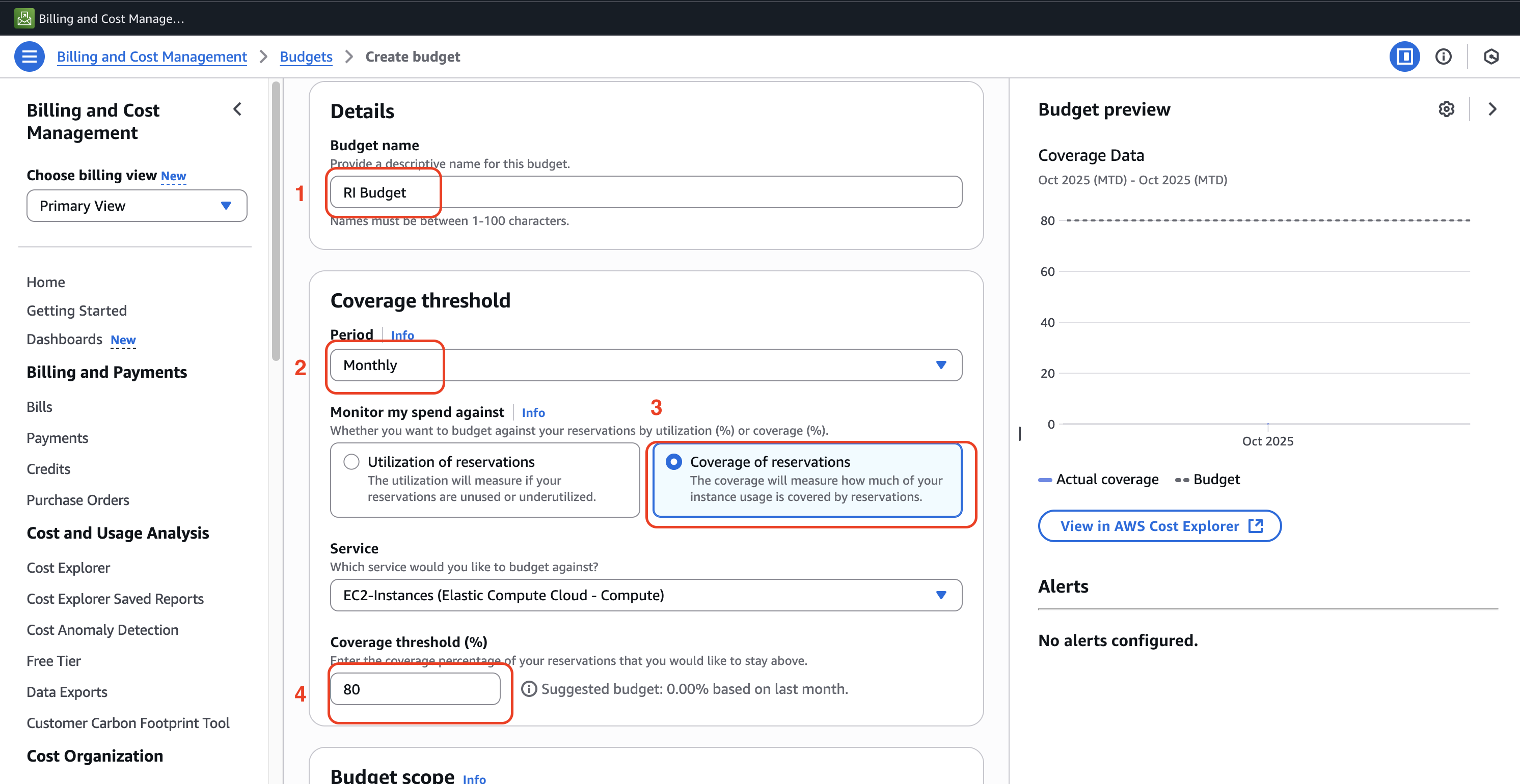Select Utilization of reservations option
Image resolution: width=1520 pixels, height=784 pixels.
[x=351, y=462]
